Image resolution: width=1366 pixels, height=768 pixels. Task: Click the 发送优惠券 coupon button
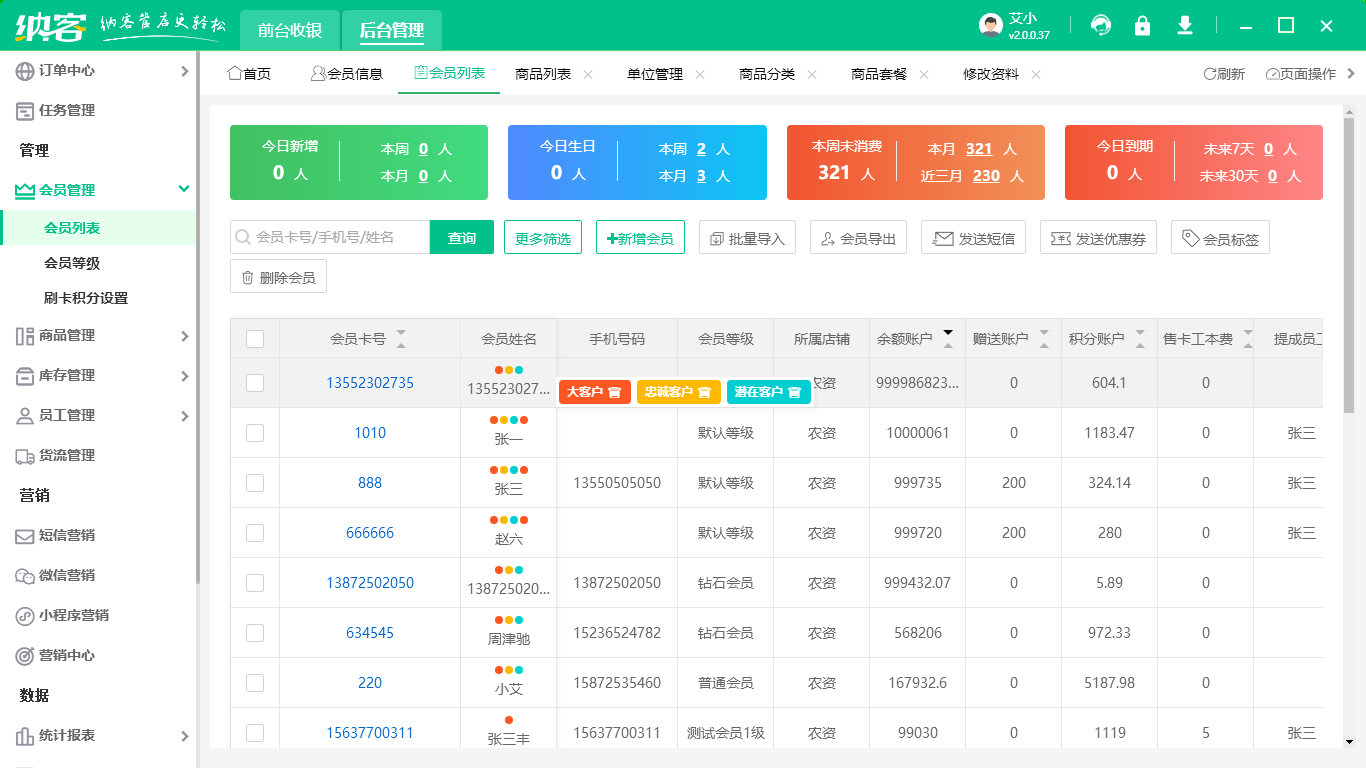(1098, 238)
